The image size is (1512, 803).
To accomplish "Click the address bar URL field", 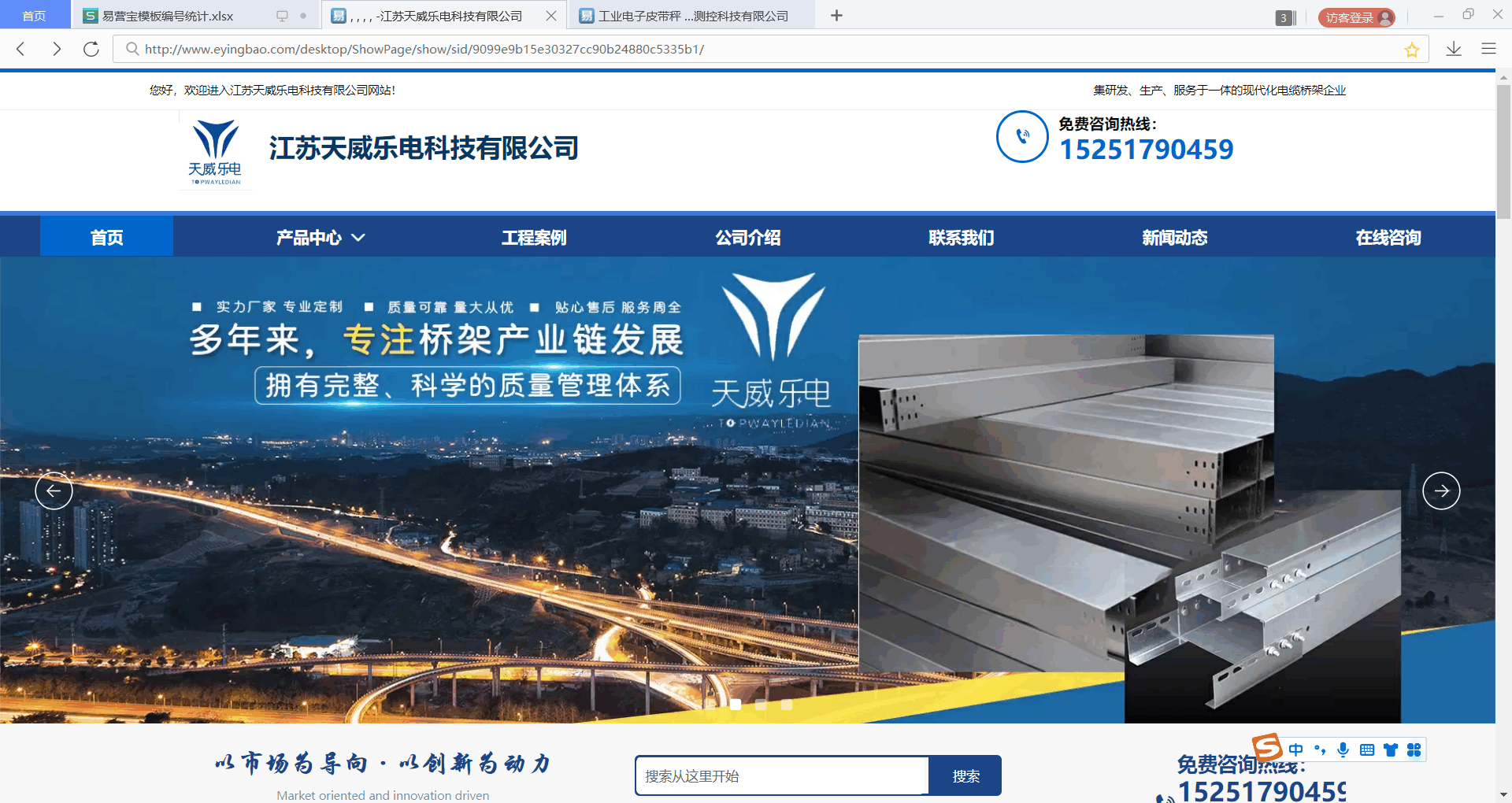I will click(772, 49).
